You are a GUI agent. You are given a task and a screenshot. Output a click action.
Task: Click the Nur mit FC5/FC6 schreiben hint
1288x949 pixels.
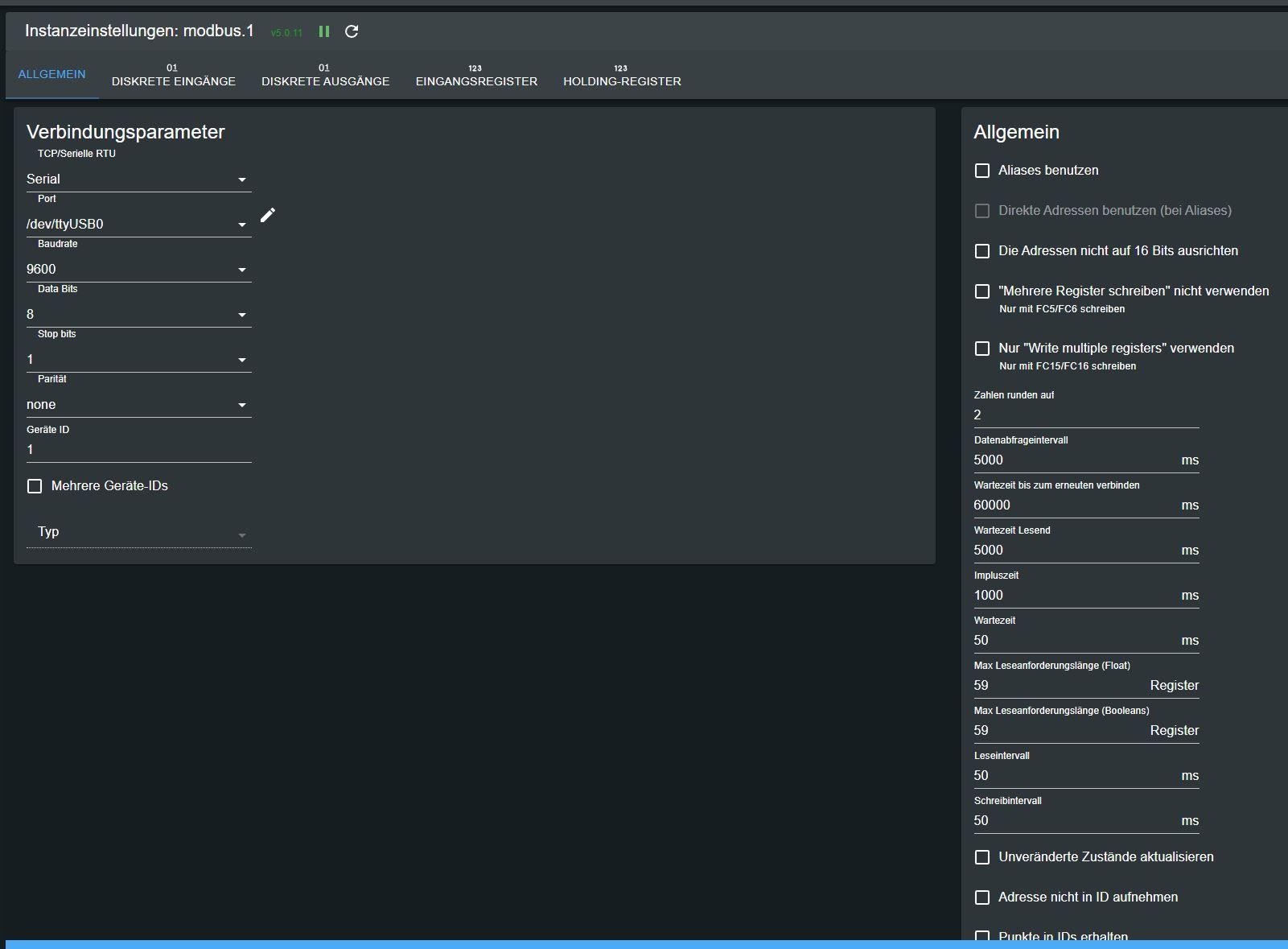(x=1062, y=309)
